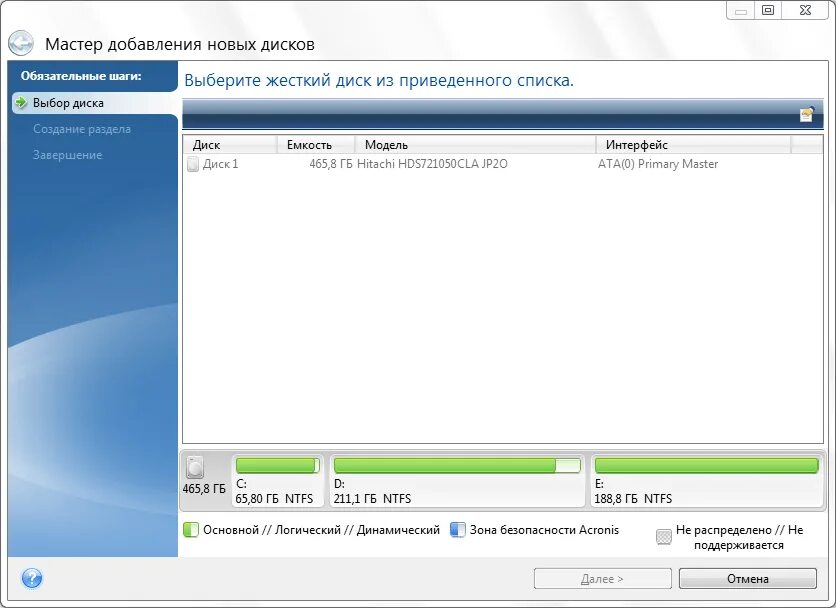Open the help question mark icon
This screenshot has height=608, width=836.
32,578
